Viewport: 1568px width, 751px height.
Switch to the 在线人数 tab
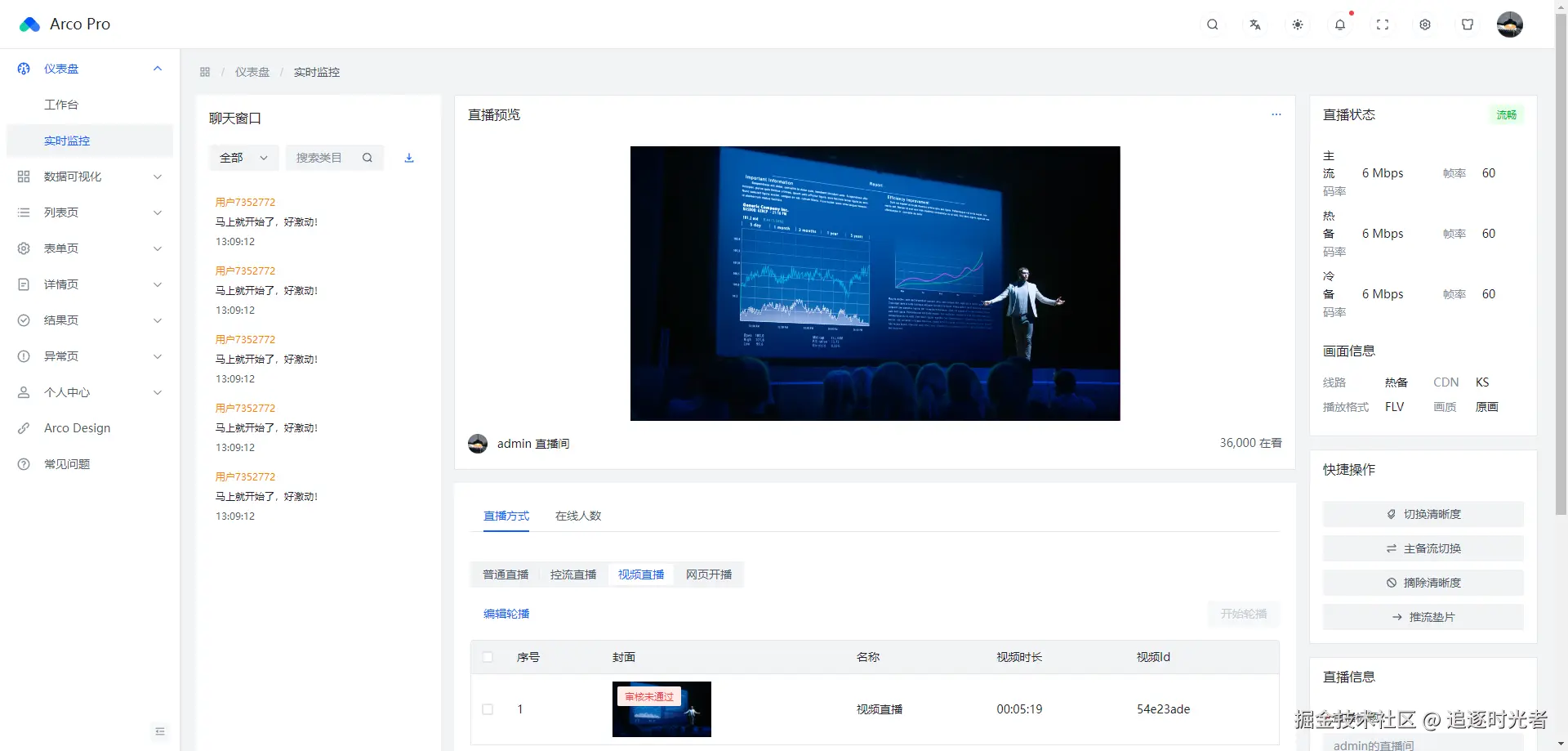pyautogui.click(x=578, y=516)
